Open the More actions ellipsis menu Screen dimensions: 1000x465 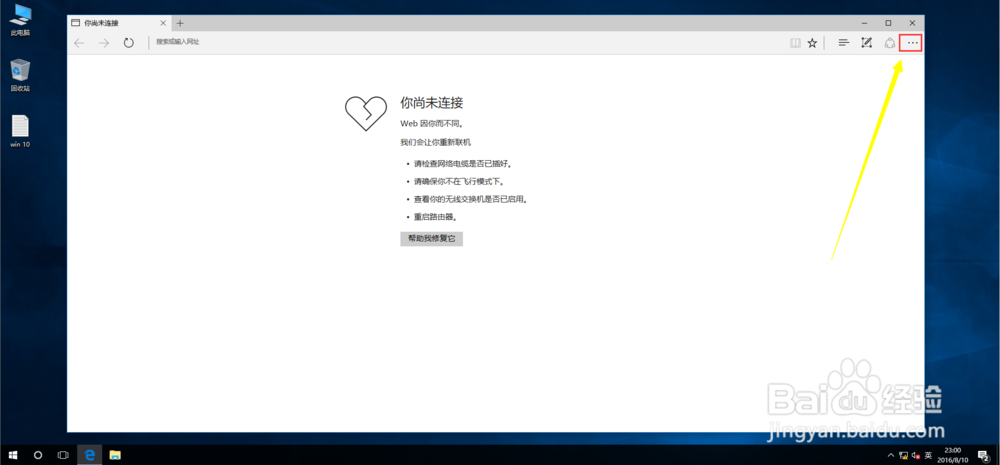pyautogui.click(x=913, y=43)
